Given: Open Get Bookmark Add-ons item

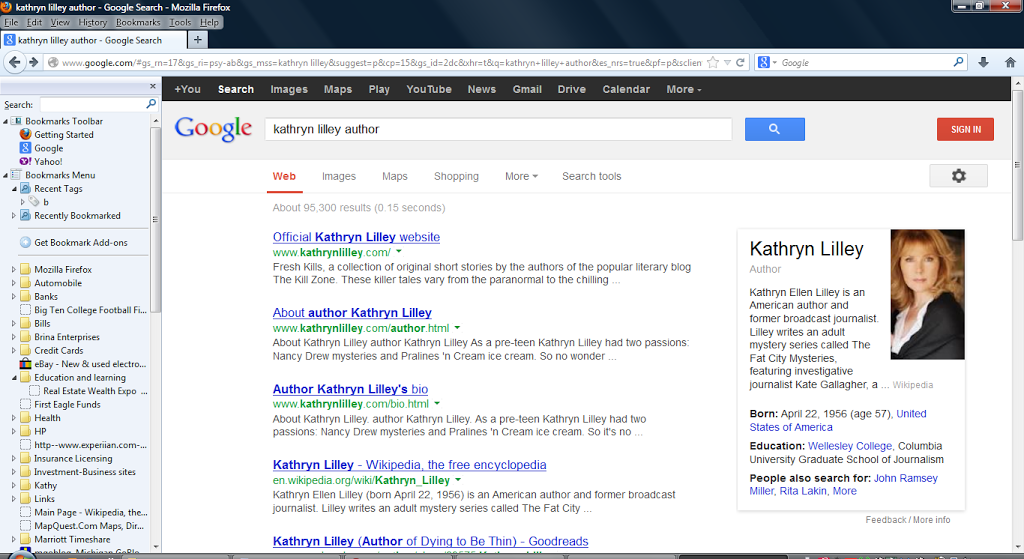Looking at the screenshot, I should click(x=81, y=242).
